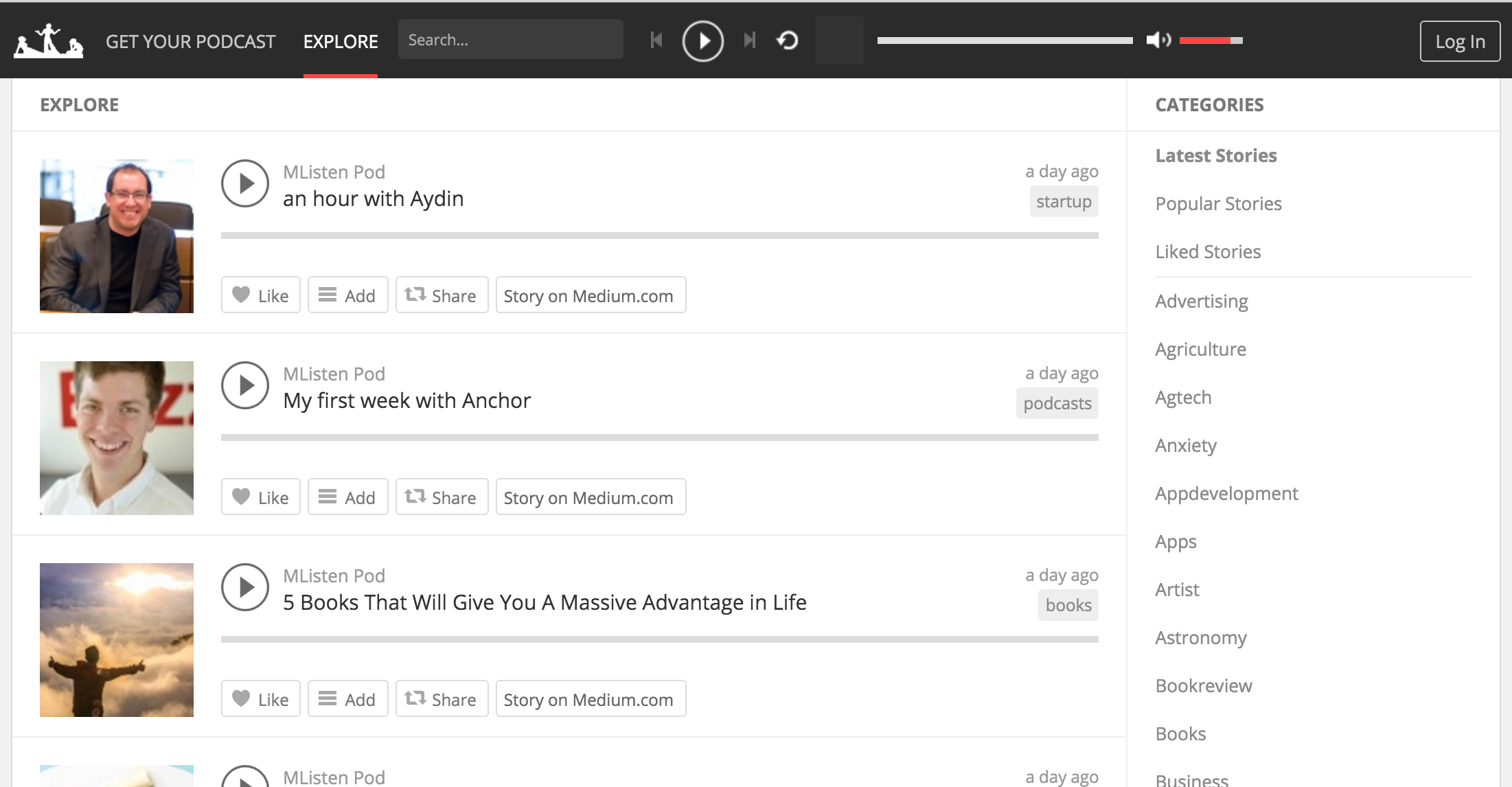Open the GET YOUR PODCAST menu
The width and height of the screenshot is (1512, 787).
click(x=190, y=42)
